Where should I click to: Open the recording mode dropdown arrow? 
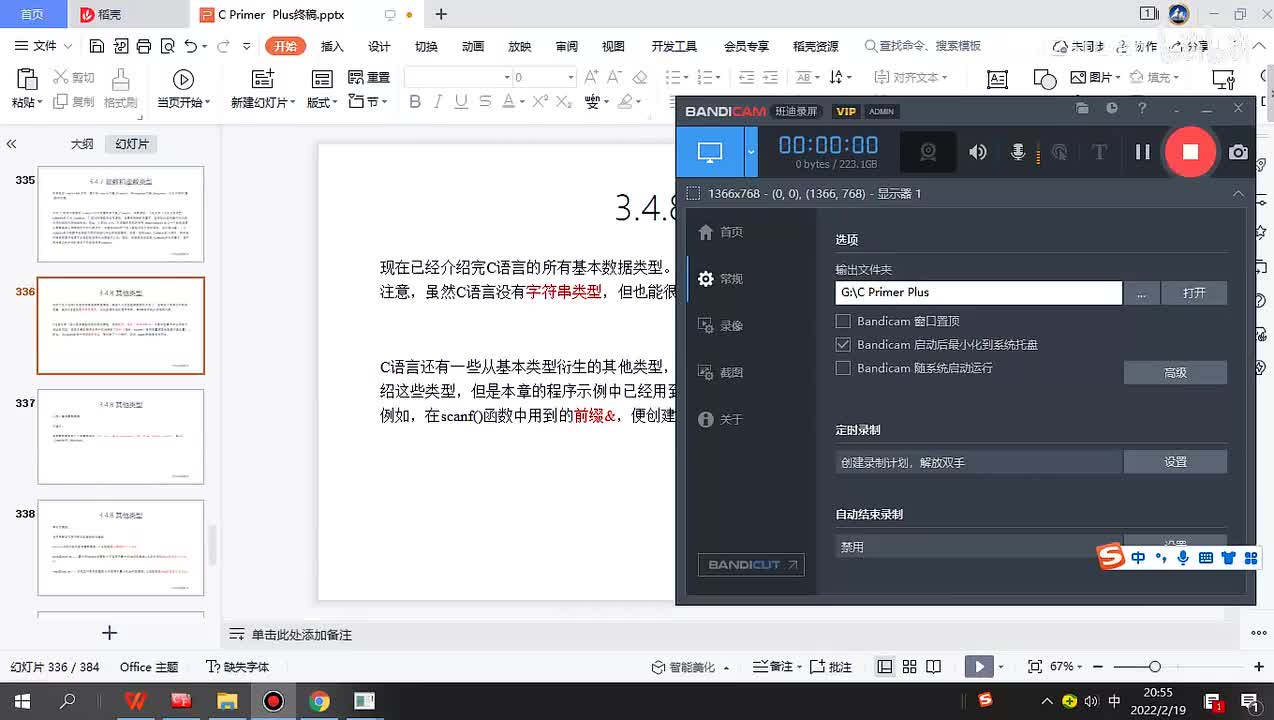pyautogui.click(x=752, y=152)
